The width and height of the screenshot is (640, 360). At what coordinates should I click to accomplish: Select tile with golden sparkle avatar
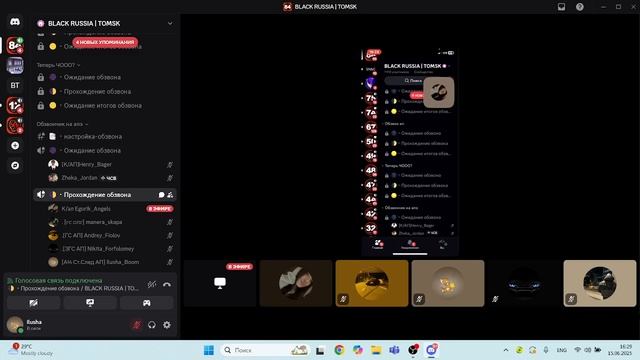coord(448,283)
